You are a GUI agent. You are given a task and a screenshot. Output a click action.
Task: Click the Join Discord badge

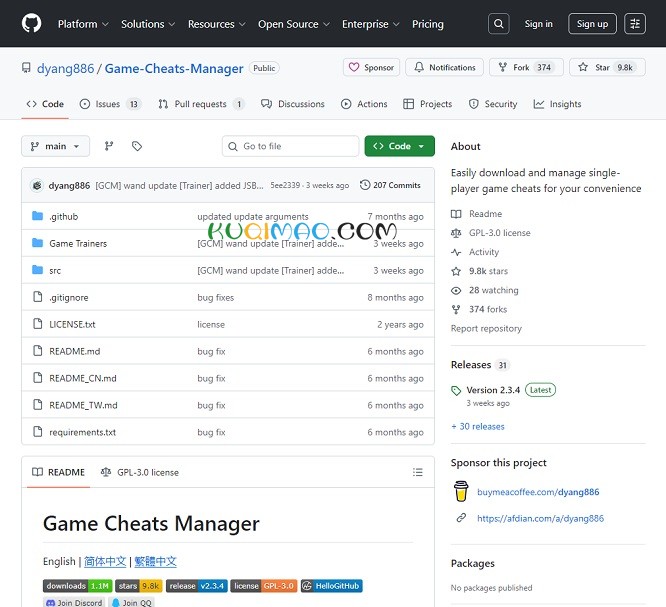point(74,602)
